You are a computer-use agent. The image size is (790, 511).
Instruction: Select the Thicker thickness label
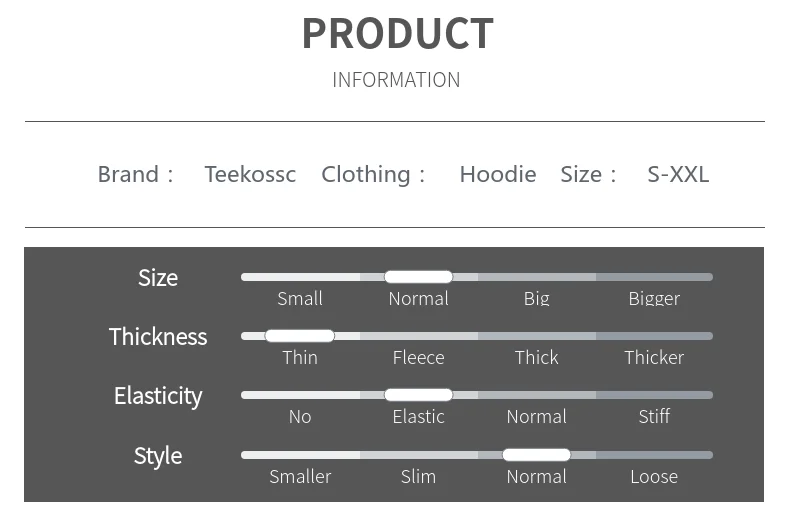(x=654, y=357)
